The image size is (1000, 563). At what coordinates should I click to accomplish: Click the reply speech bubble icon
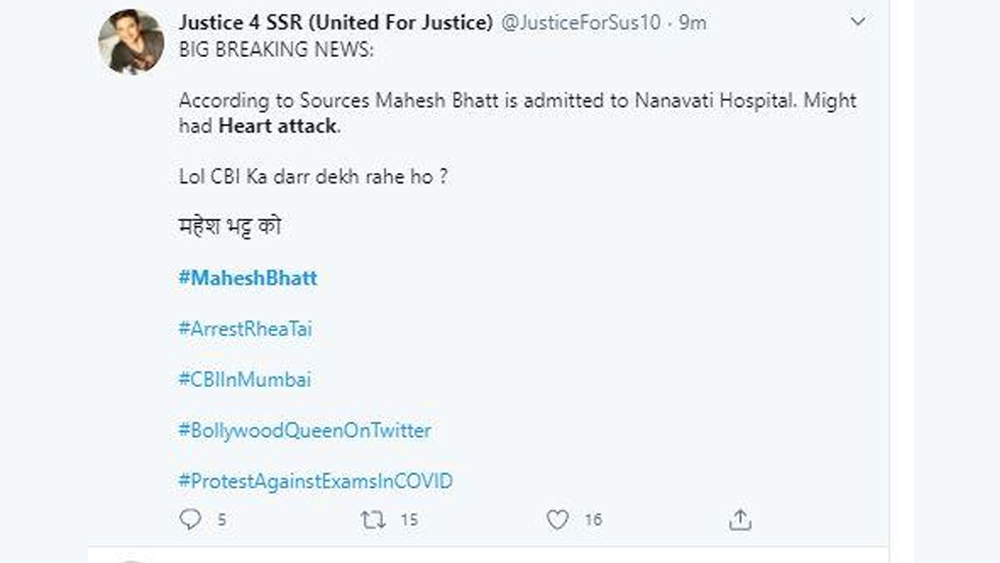point(190,520)
